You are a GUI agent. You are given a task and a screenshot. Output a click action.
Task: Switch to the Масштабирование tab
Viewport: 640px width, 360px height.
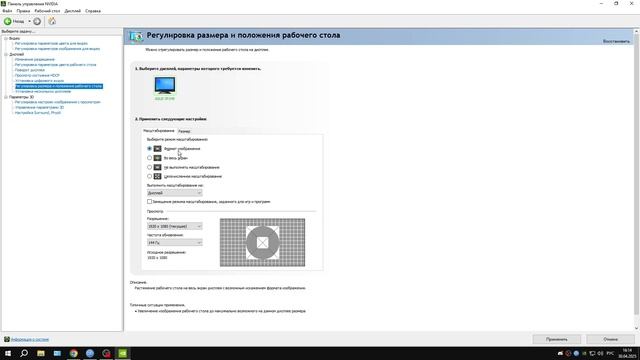click(x=159, y=131)
